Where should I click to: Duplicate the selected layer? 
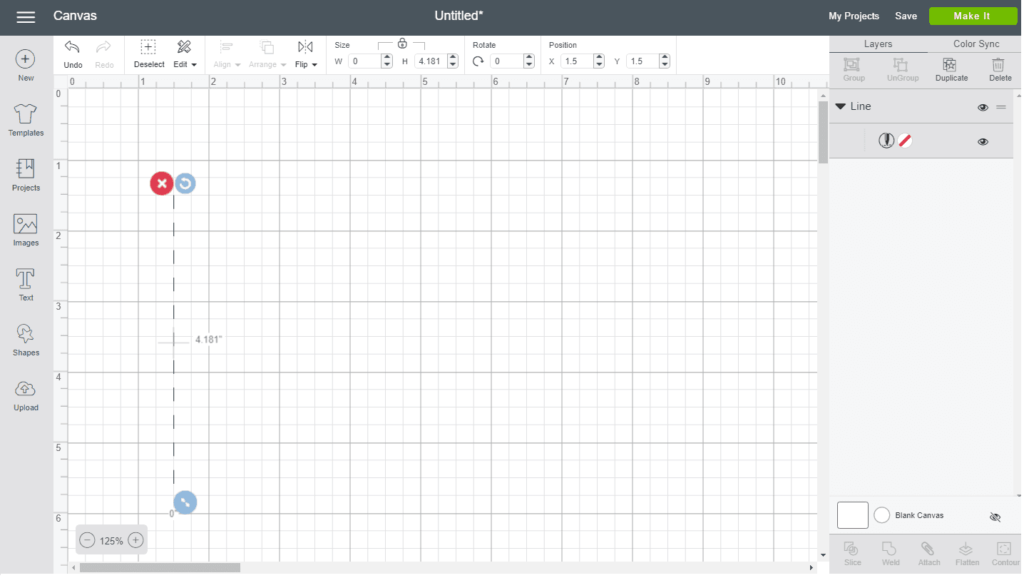[x=951, y=70]
